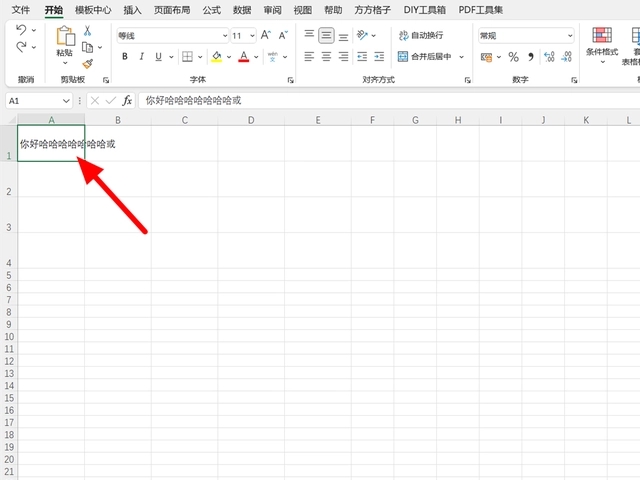640x480 pixels.
Task: Center text horizontally
Action: tap(326, 57)
